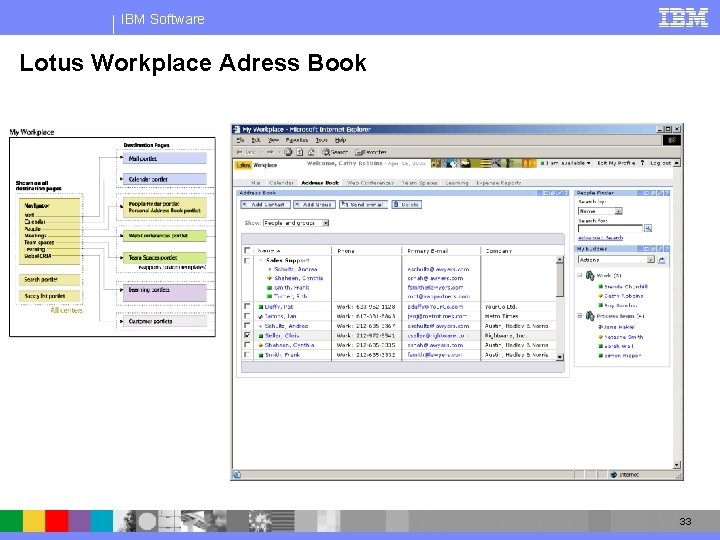Collapse the Process Team buddy group

click(x=579, y=316)
